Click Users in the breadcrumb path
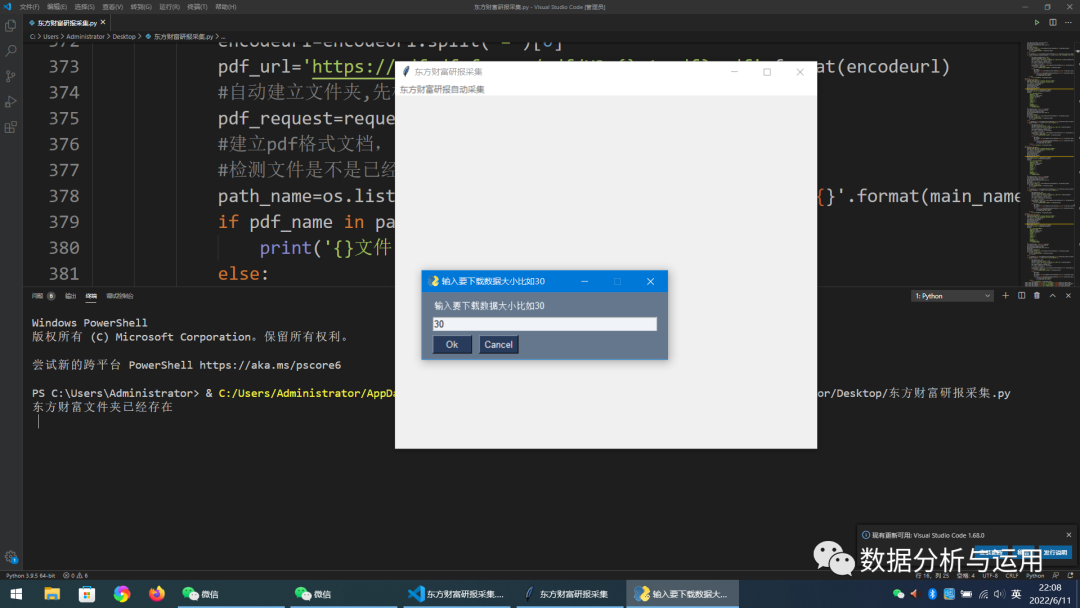This screenshot has width=1080, height=608. 51,36
